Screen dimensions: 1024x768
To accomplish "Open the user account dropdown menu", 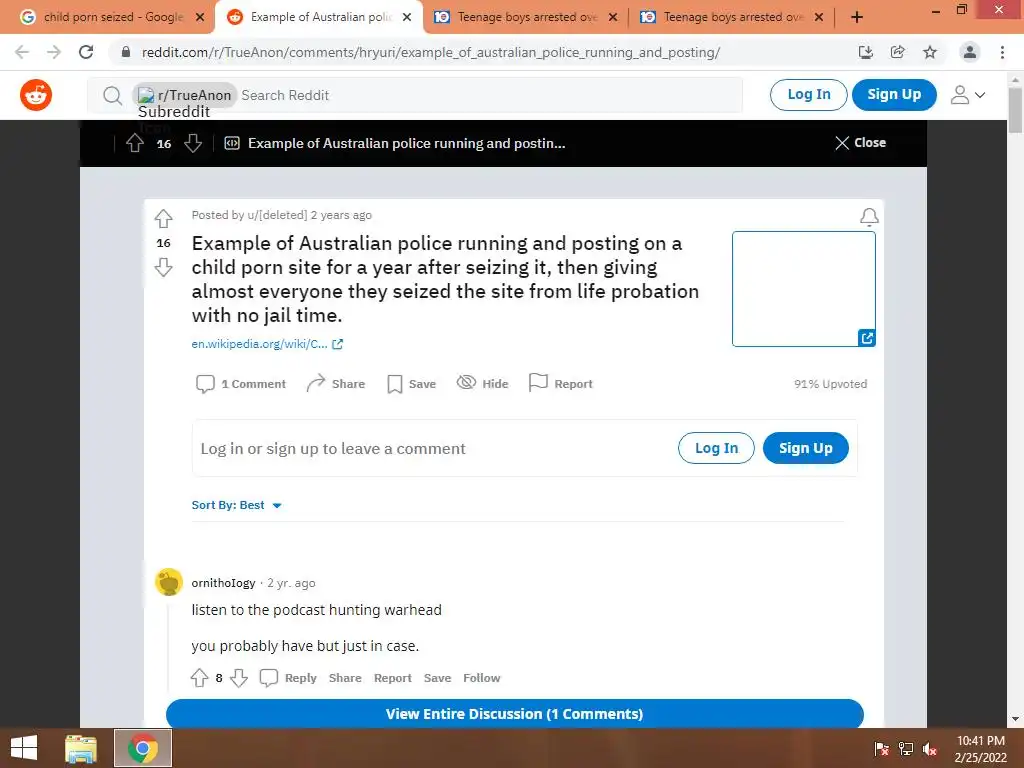I will (967, 95).
